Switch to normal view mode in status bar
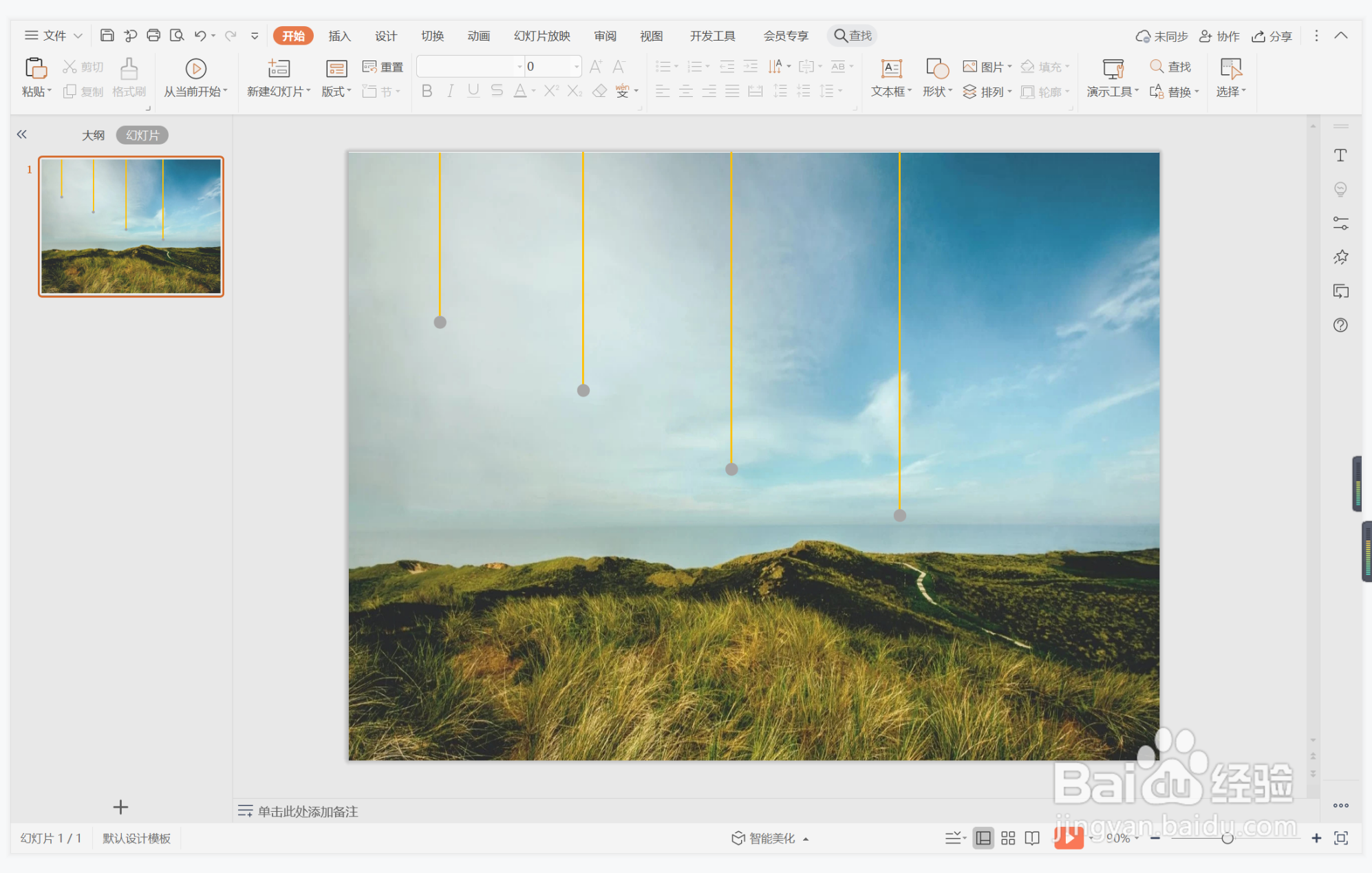Screen dimensions: 1372x873 click(x=983, y=838)
